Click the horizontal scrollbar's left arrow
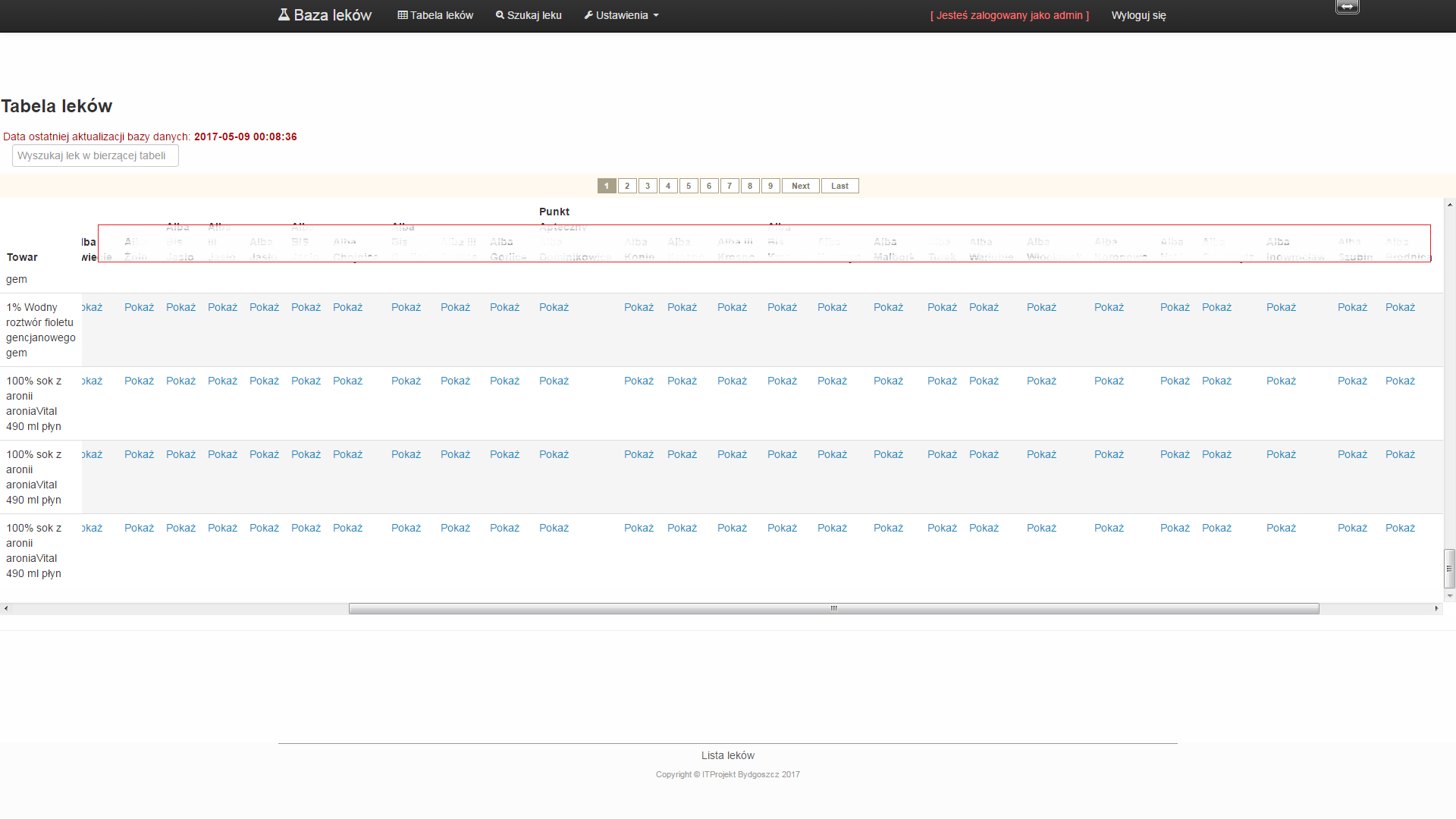1456x819 pixels. pos(6,608)
